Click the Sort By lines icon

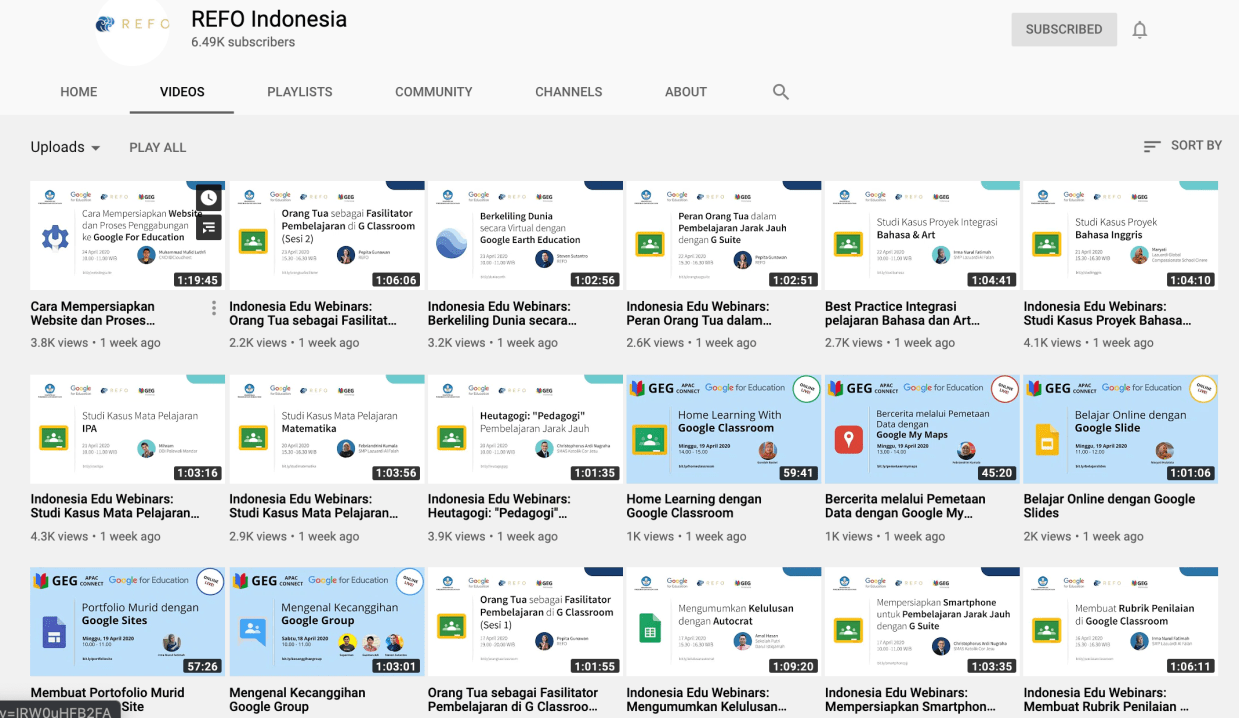coord(1152,146)
